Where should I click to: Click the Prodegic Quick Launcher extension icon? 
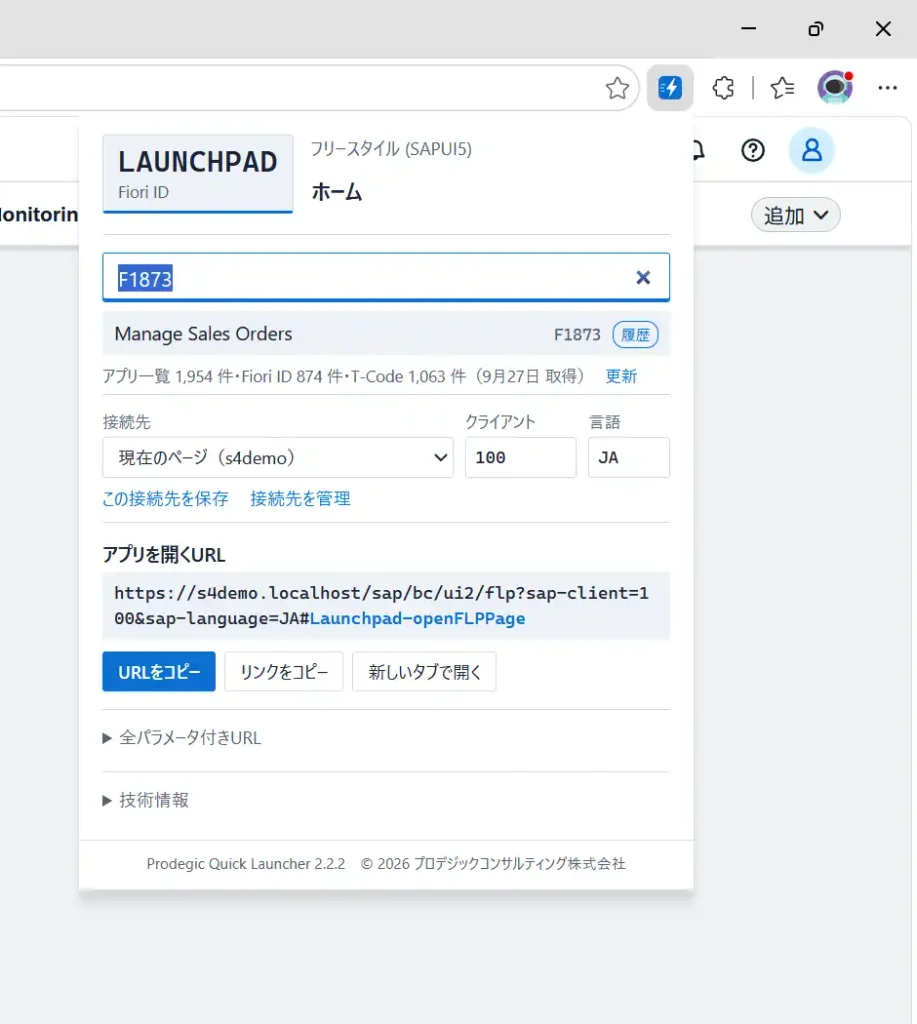[669, 88]
